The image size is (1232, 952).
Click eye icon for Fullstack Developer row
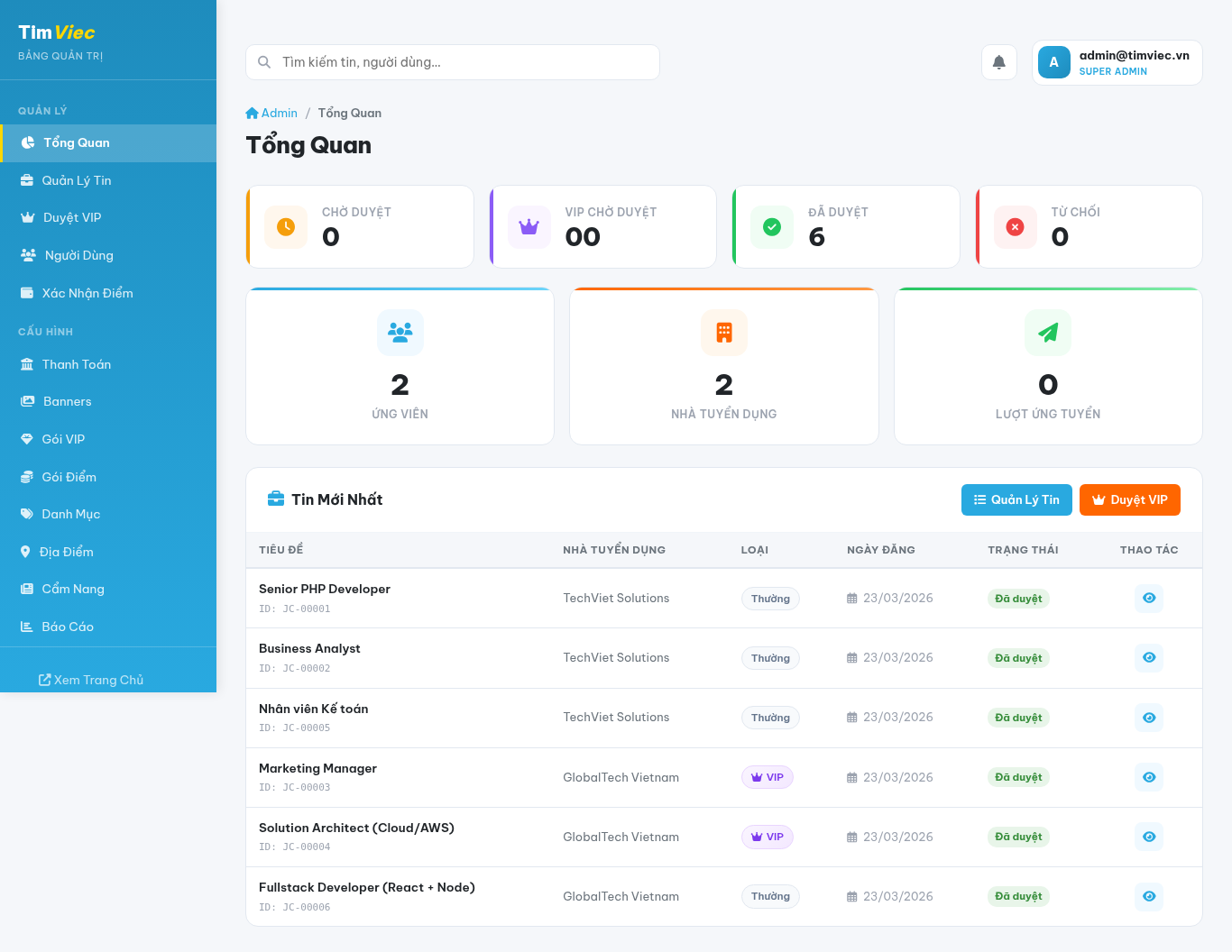(1148, 896)
